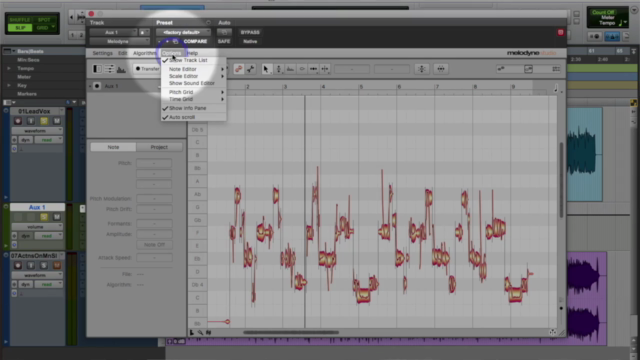Select the Timing tool in Melodyne toolbar
The image size is (640, 360).
(313, 69)
